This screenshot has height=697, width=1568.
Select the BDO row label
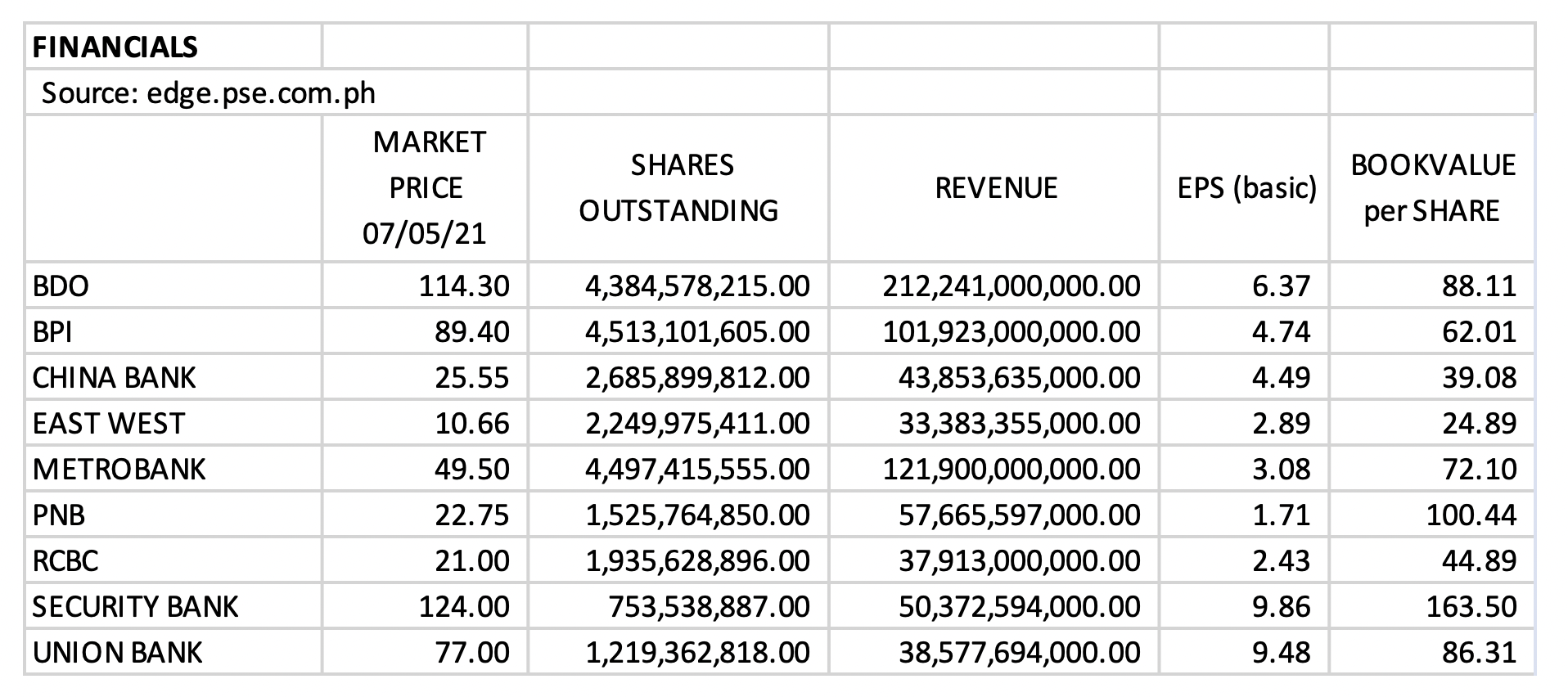click(x=173, y=286)
